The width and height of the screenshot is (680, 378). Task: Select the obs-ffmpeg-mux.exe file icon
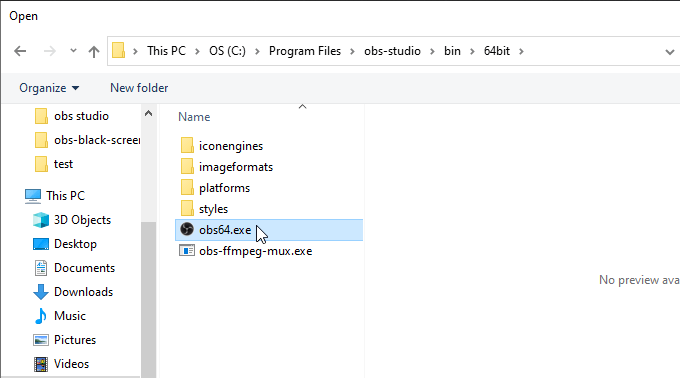pyautogui.click(x=187, y=251)
